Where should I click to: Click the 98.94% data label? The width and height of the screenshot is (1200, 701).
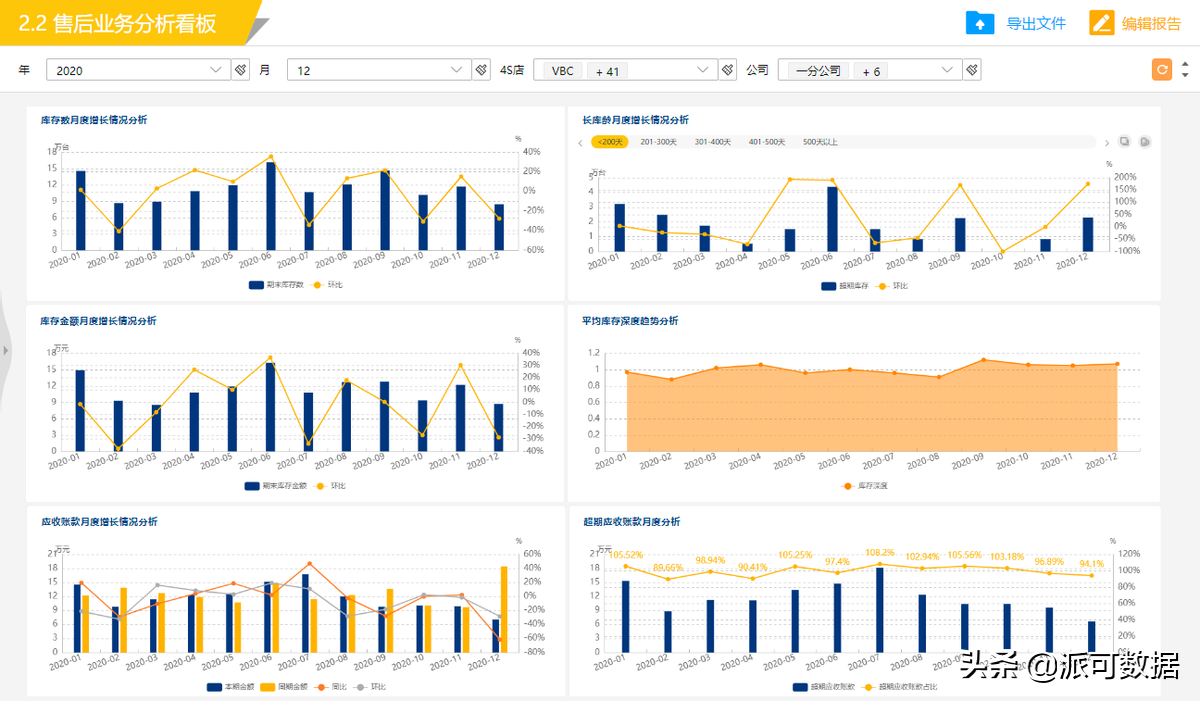click(710, 560)
